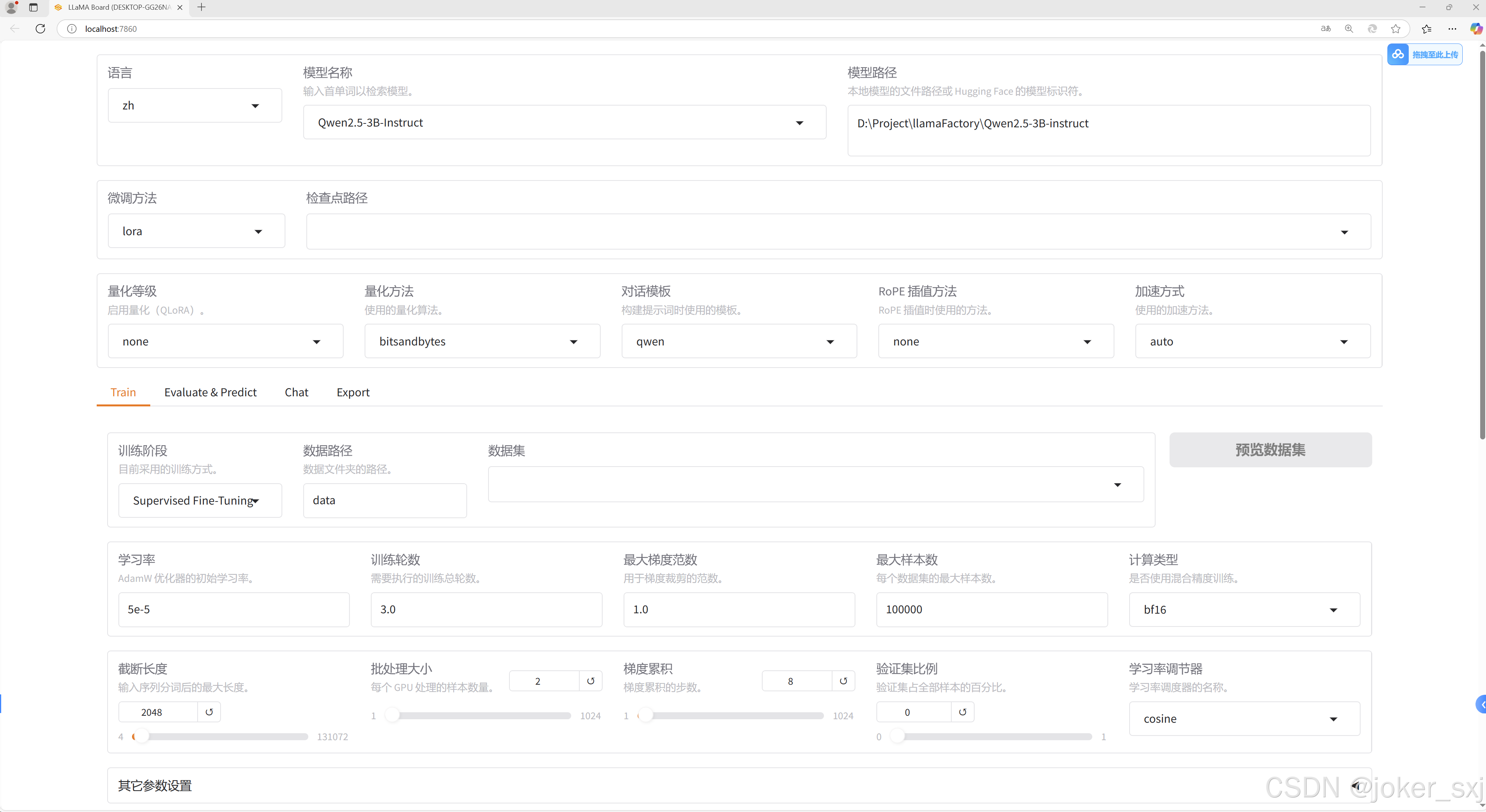The image size is (1486, 812).
Task: Click the translate page icon in address bar
Action: pyautogui.click(x=1326, y=29)
